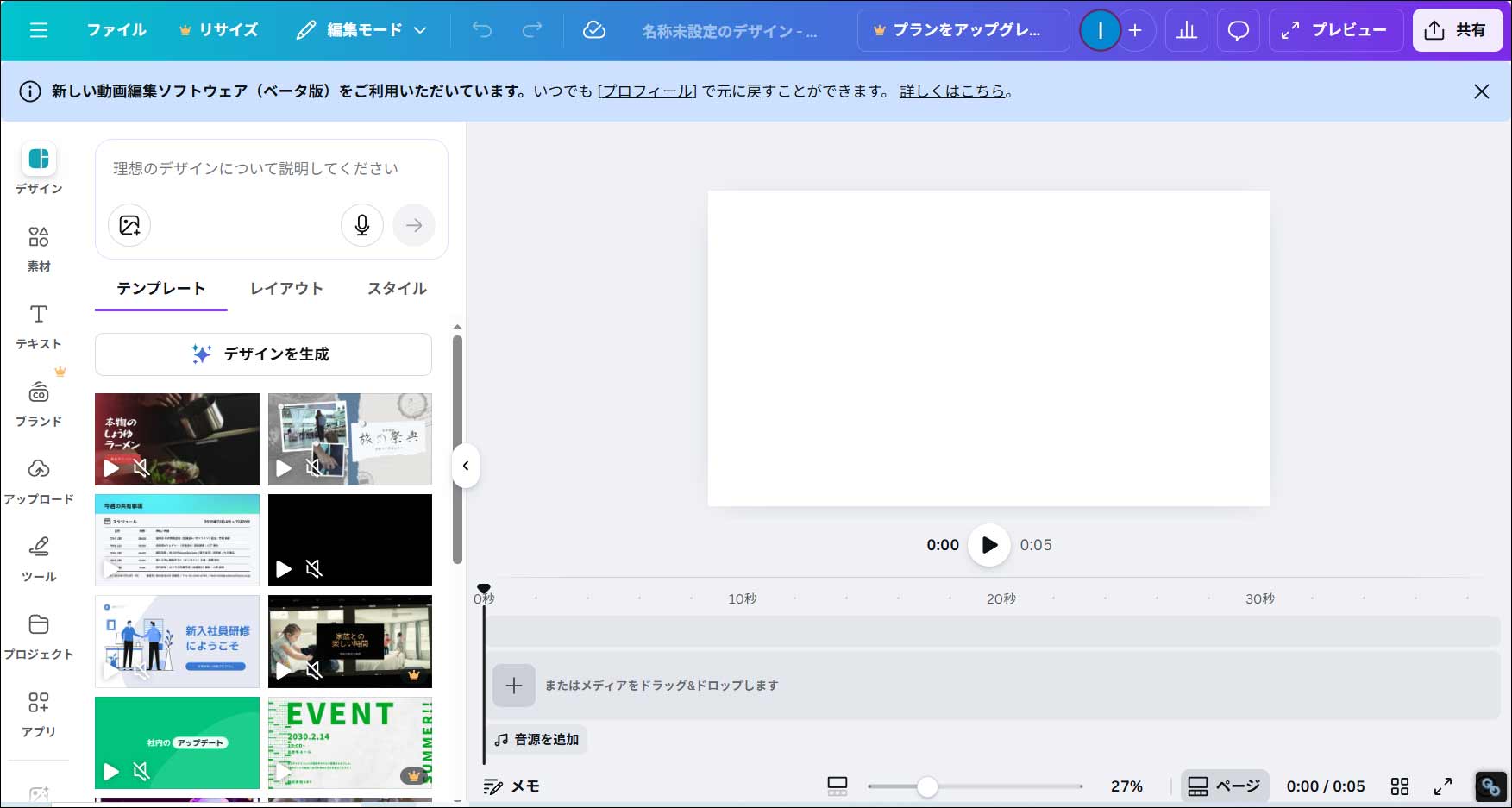
Task: Select the ツール icon in the sidebar
Action: tap(38, 554)
